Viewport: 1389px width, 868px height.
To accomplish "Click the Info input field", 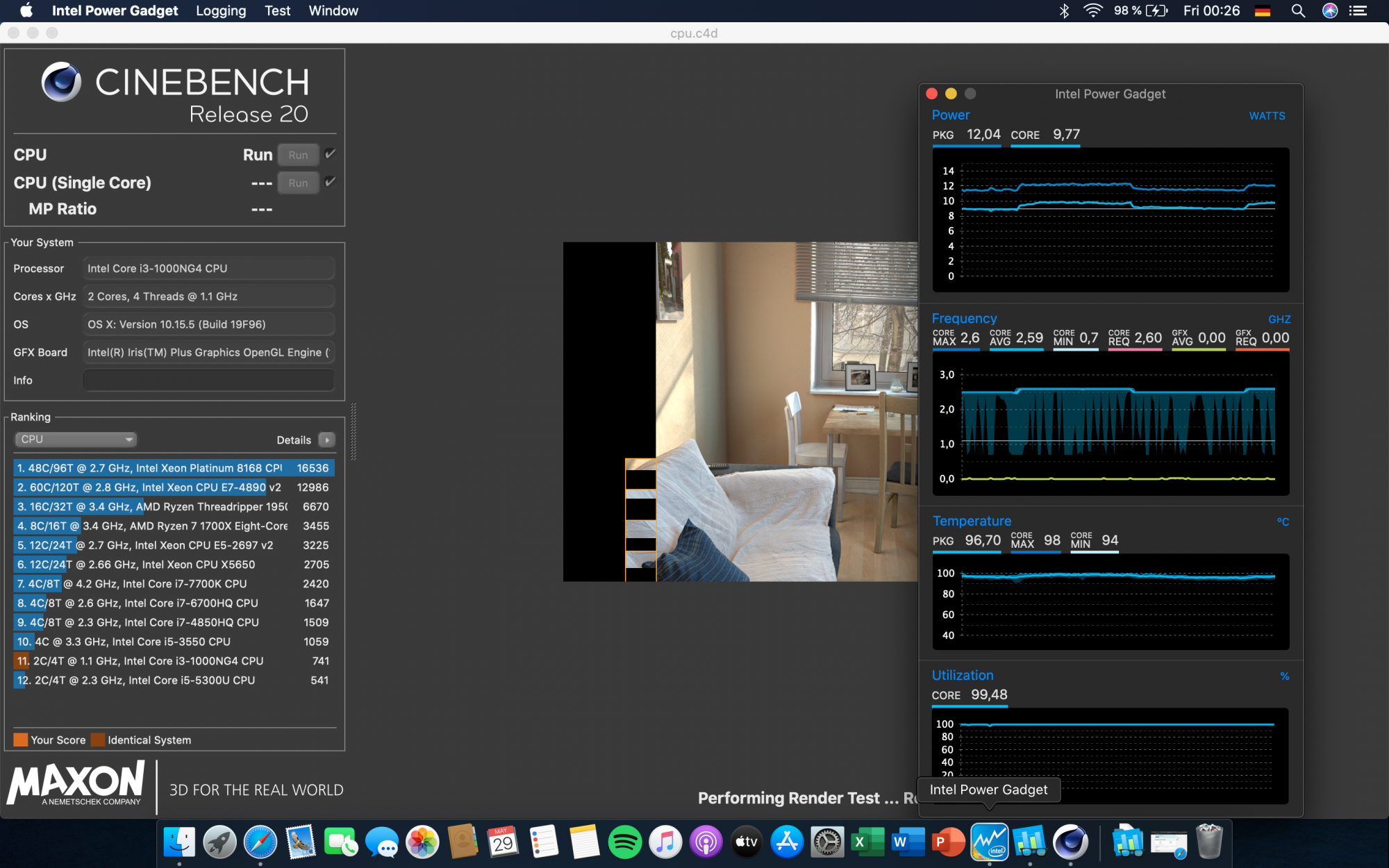I will click(208, 381).
